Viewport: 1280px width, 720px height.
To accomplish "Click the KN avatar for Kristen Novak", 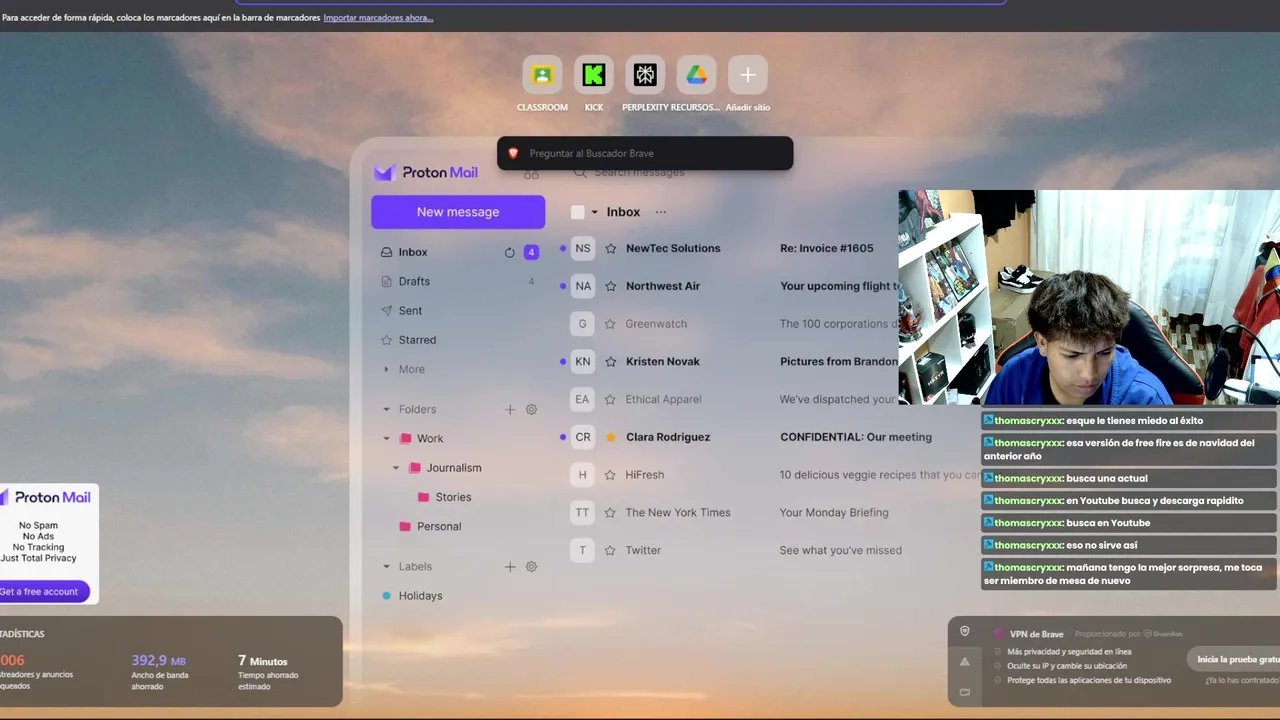I will click(583, 361).
